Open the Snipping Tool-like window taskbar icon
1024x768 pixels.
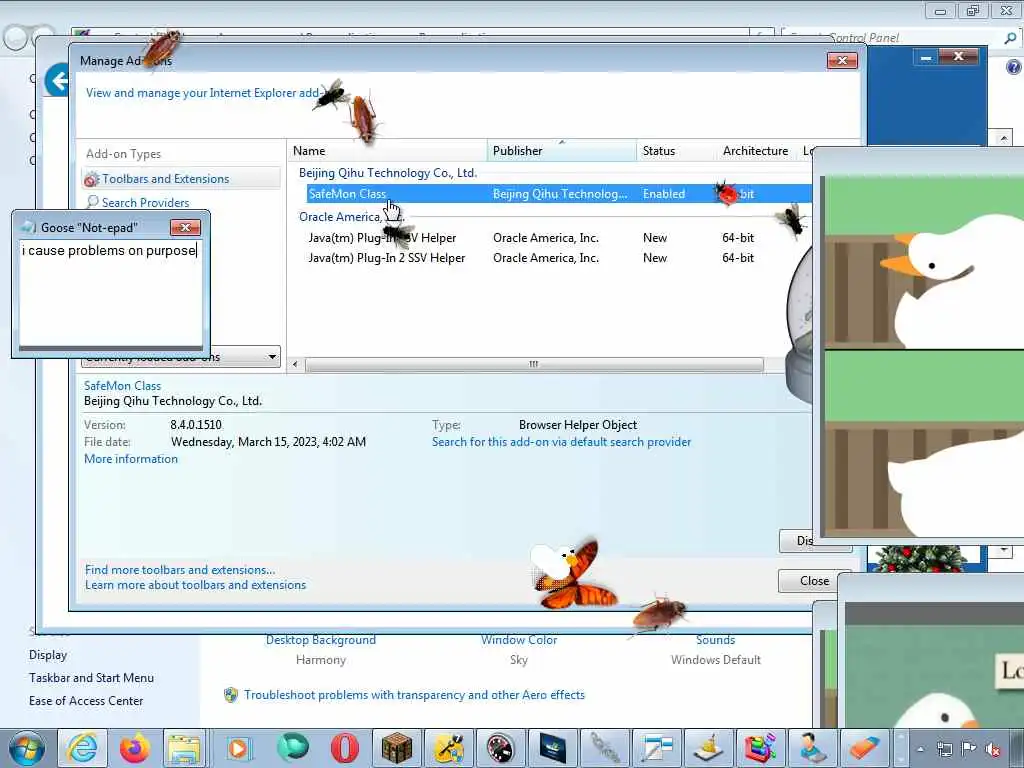point(656,748)
